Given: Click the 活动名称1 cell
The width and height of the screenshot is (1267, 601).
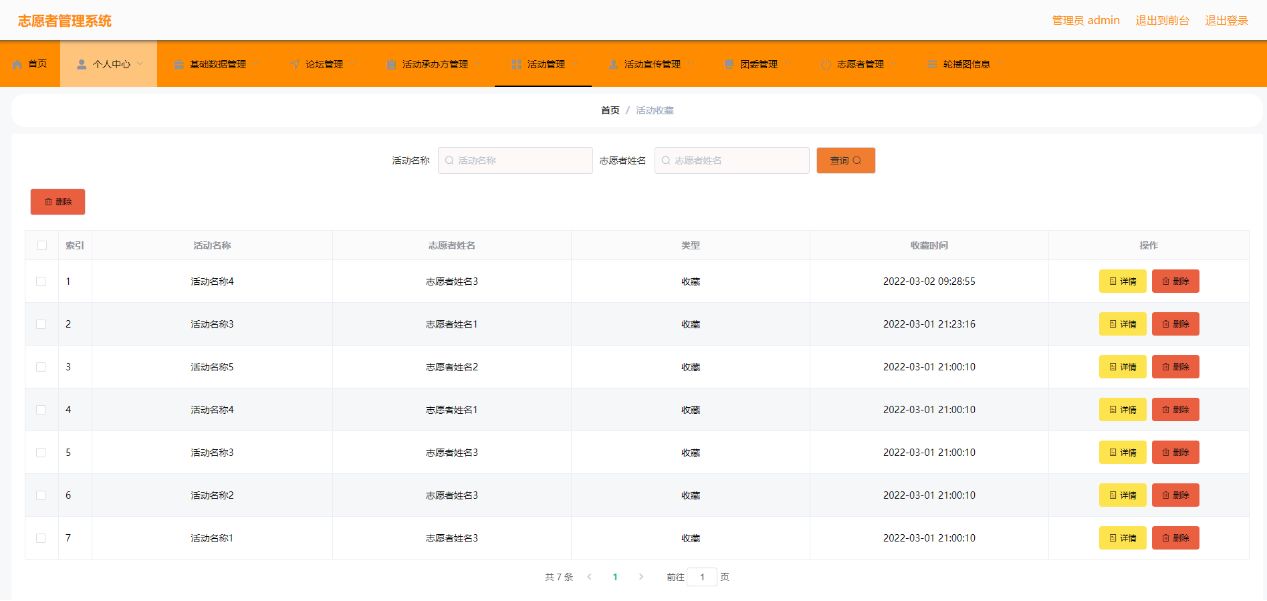Looking at the screenshot, I should click(x=212, y=538).
